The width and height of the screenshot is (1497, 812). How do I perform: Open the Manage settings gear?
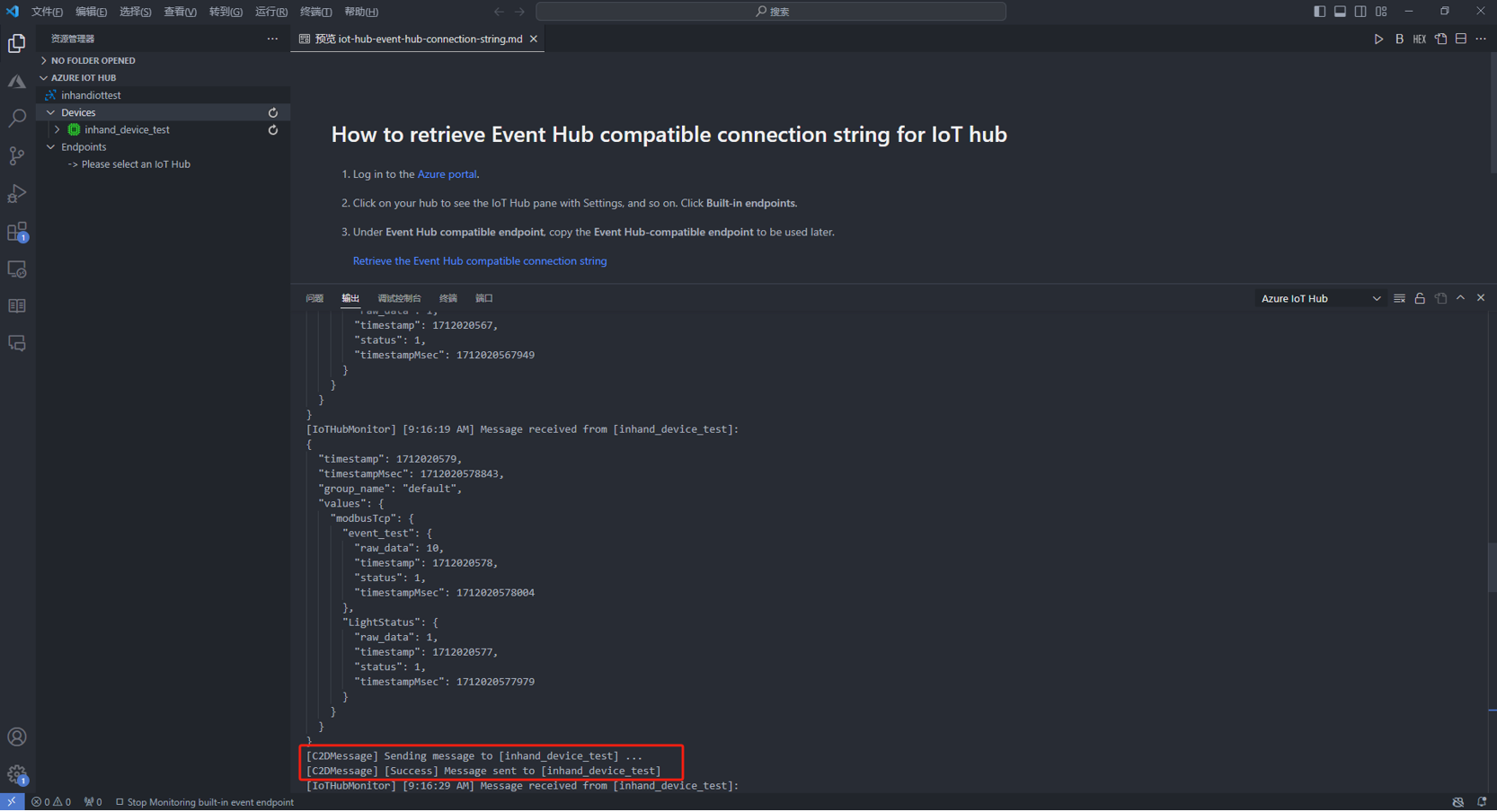pyautogui.click(x=16, y=774)
